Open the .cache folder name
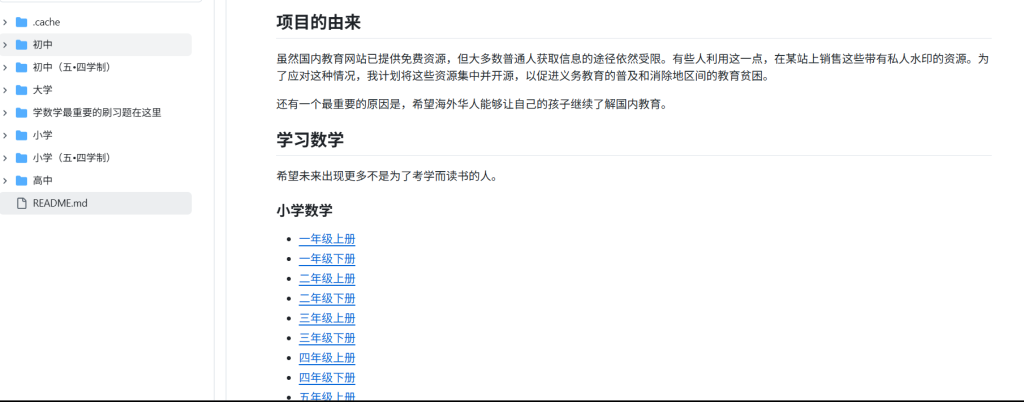 pos(46,22)
